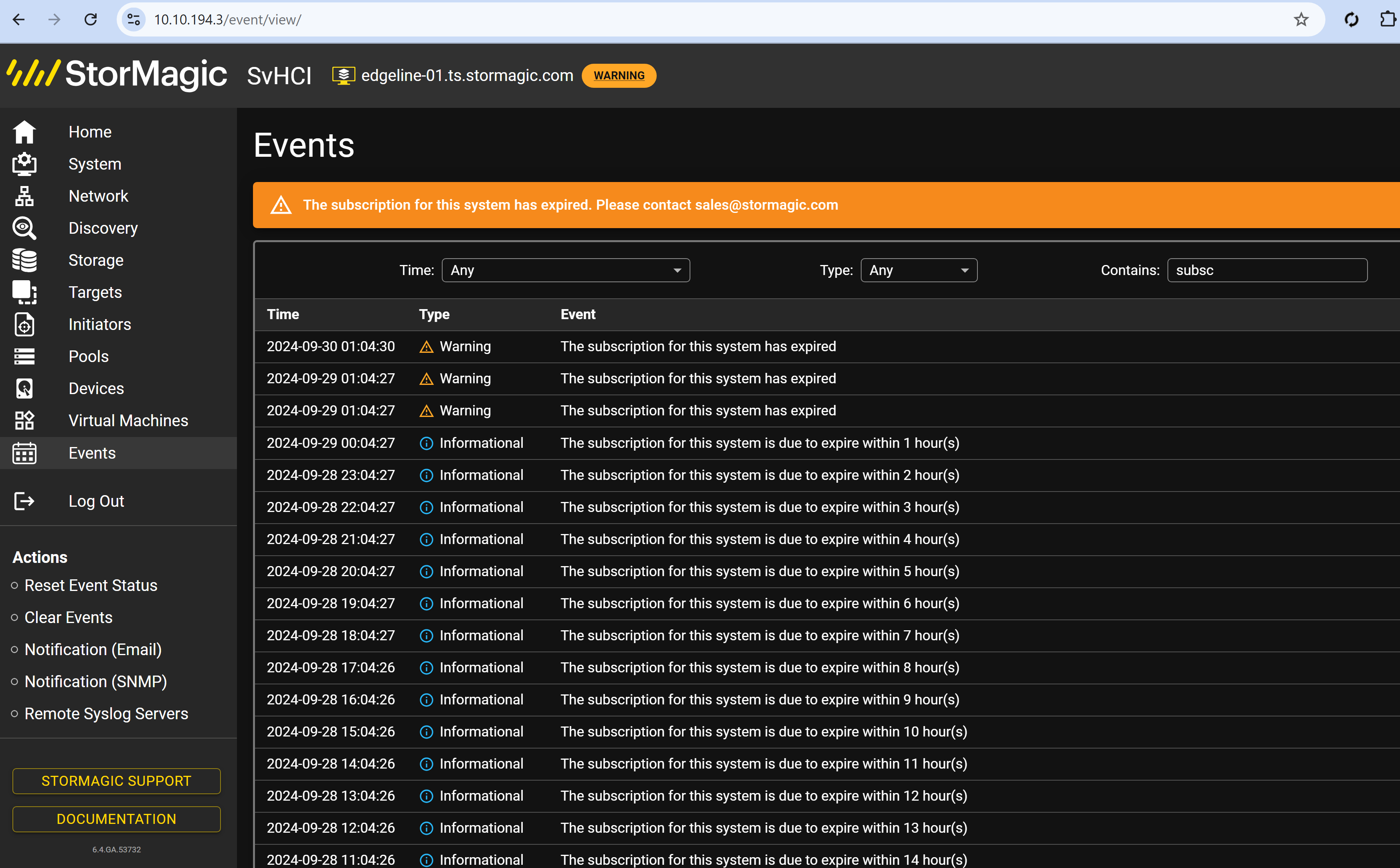The width and height of the screenshot is (1400, 868).
Task: Open the Type filter dropdown
Action: tap(918, 270)
